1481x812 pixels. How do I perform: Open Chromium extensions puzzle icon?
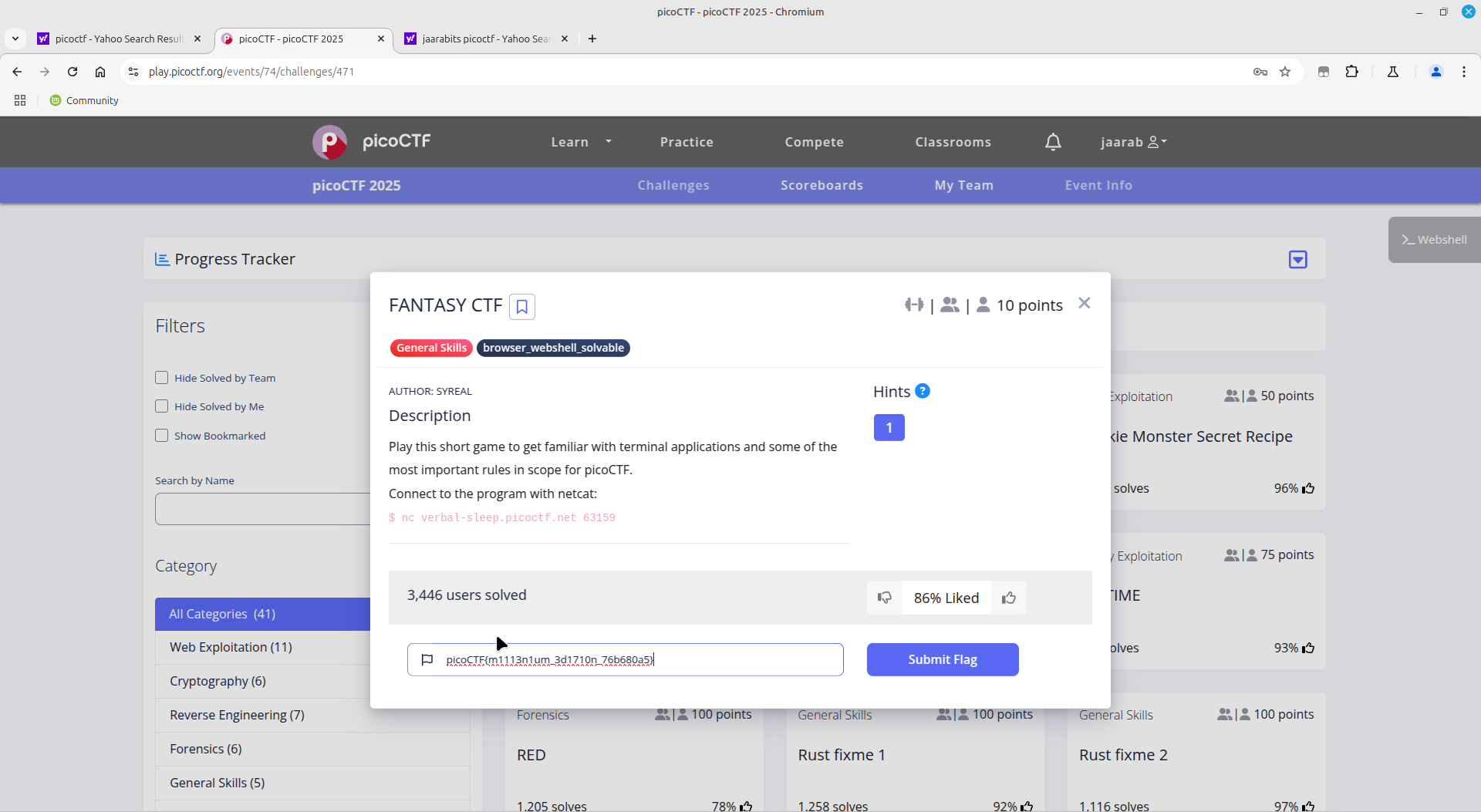click(1351, 72)
